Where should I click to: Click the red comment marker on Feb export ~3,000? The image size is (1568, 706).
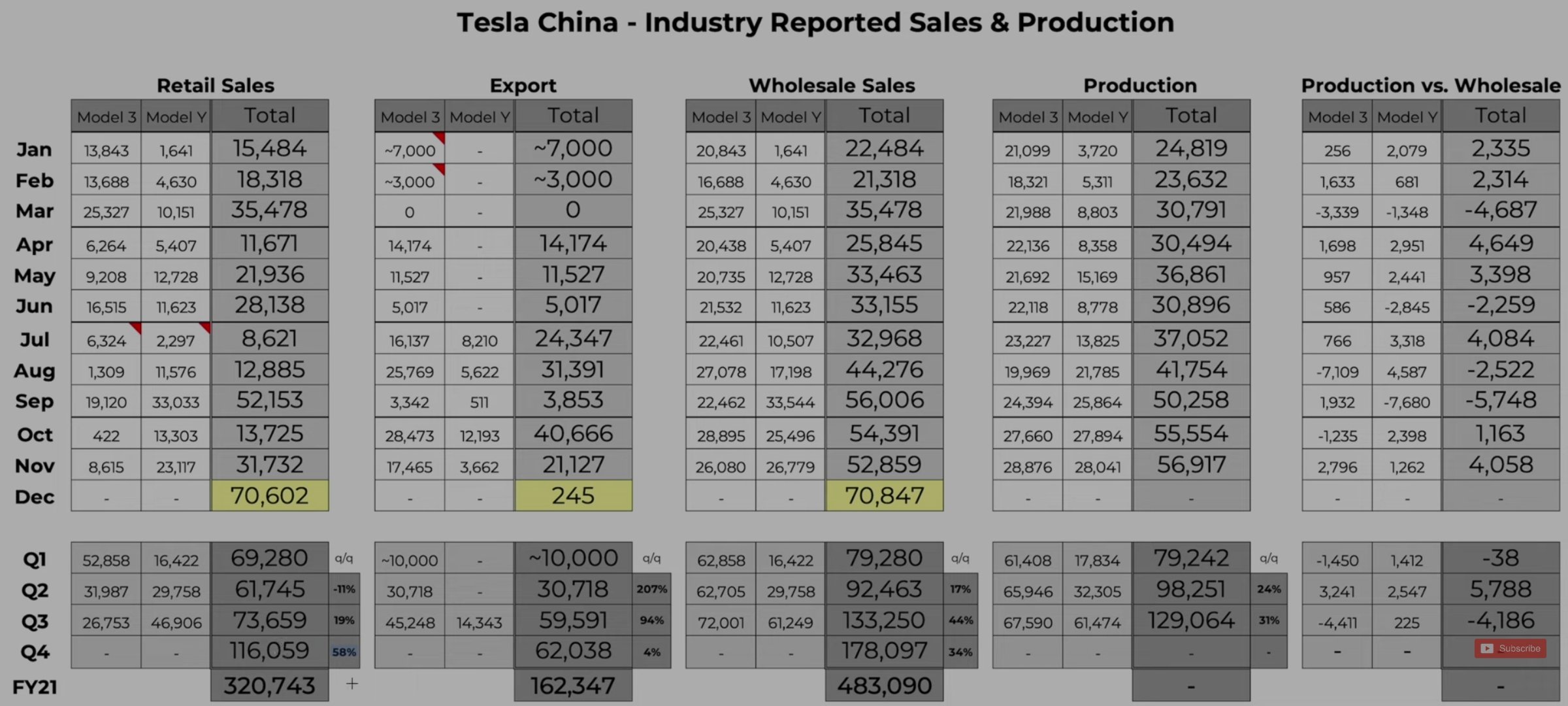point(440,169)
